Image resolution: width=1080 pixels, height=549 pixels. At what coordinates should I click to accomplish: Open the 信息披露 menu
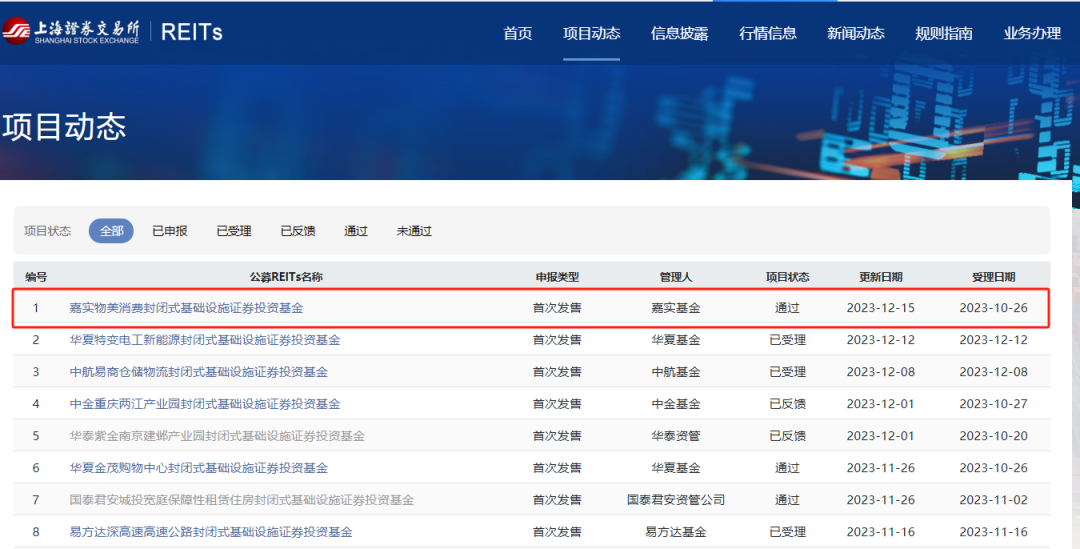click(679, 33)
